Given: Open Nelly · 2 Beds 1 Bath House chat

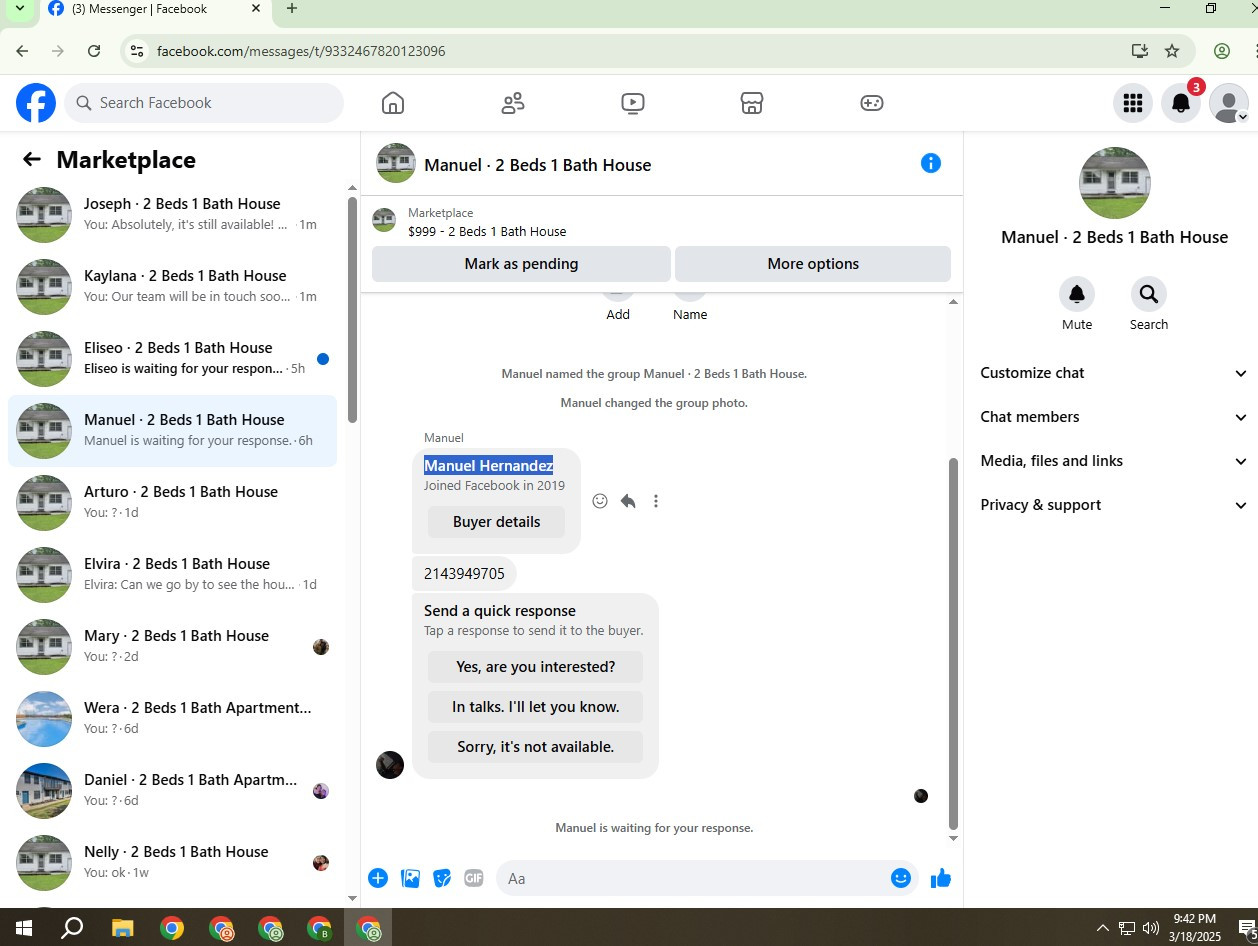Looking at the screenshot, I should click(x=173, y=863).
